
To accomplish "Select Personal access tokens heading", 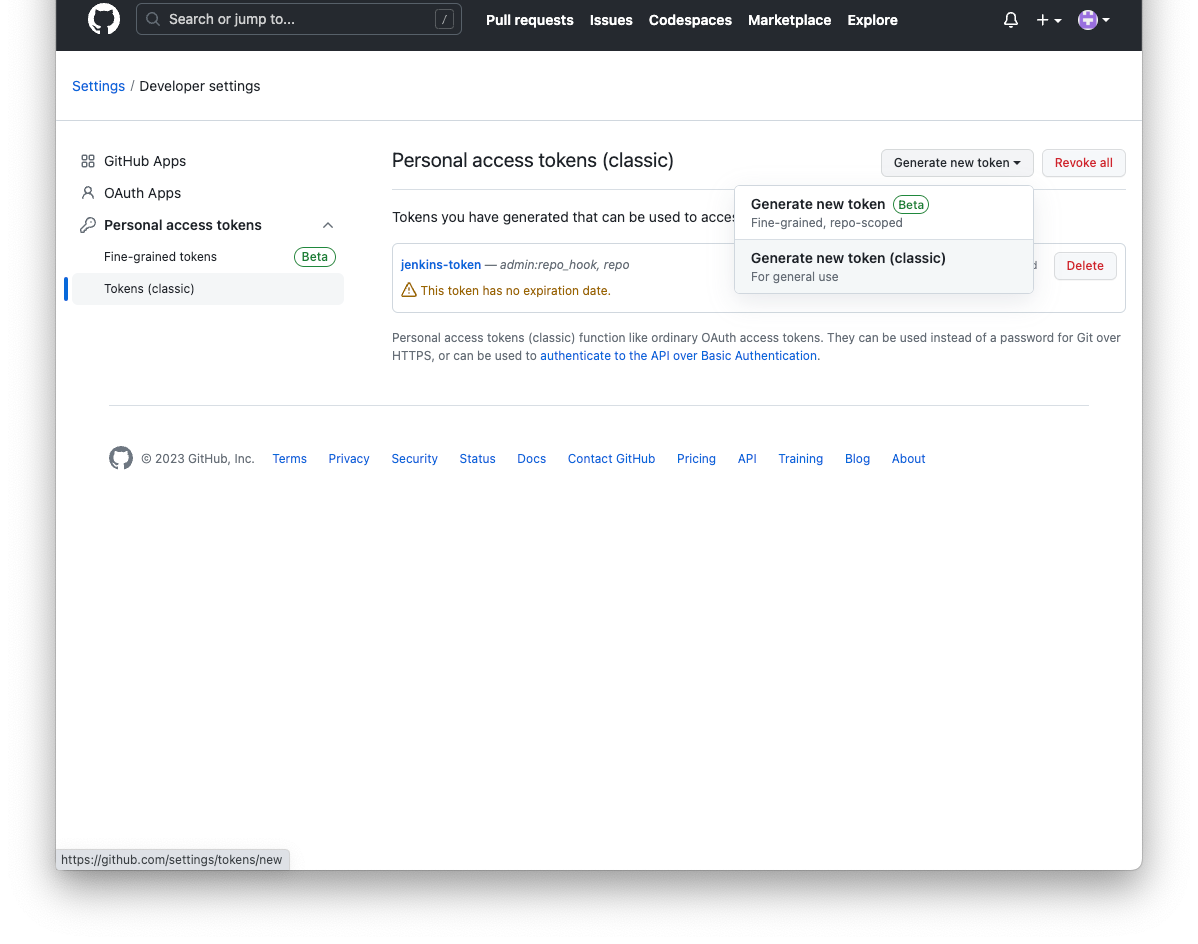I will coord(183,225).
